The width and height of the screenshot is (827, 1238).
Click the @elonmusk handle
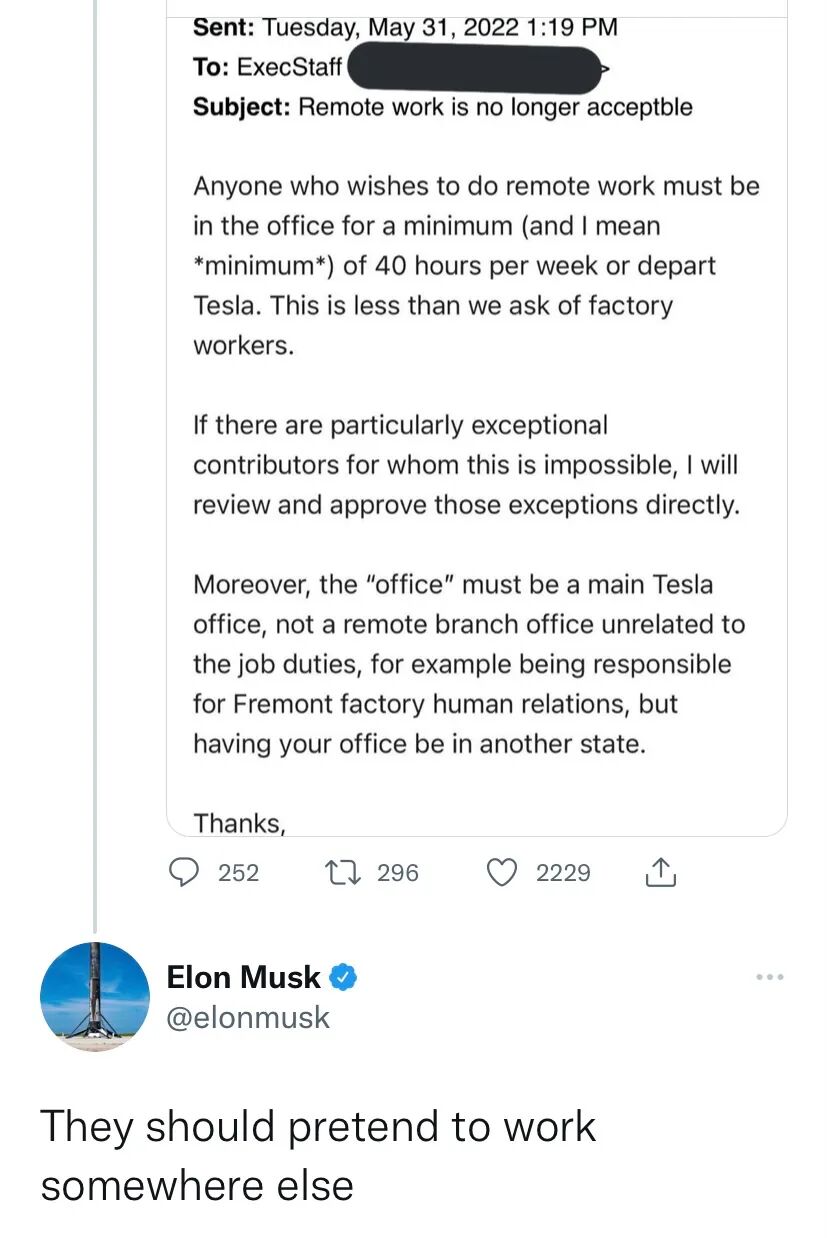(x=248, y=1017)
